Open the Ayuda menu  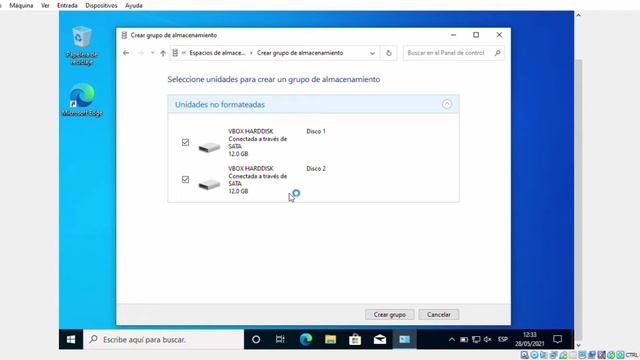tap(133, 5)
